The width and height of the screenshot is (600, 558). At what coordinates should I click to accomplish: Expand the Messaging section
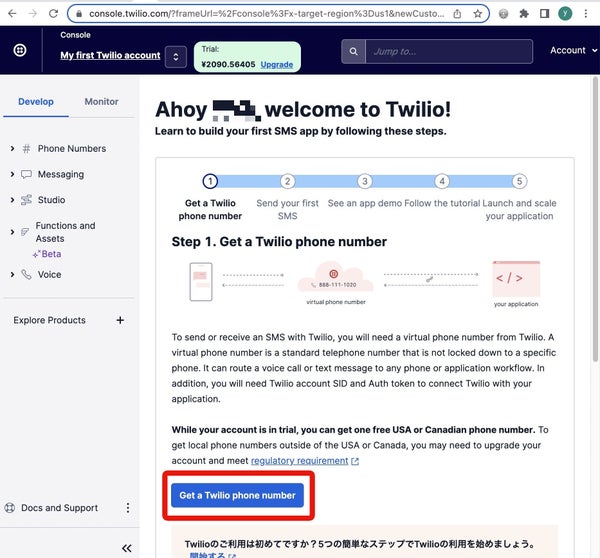(12, 175)
